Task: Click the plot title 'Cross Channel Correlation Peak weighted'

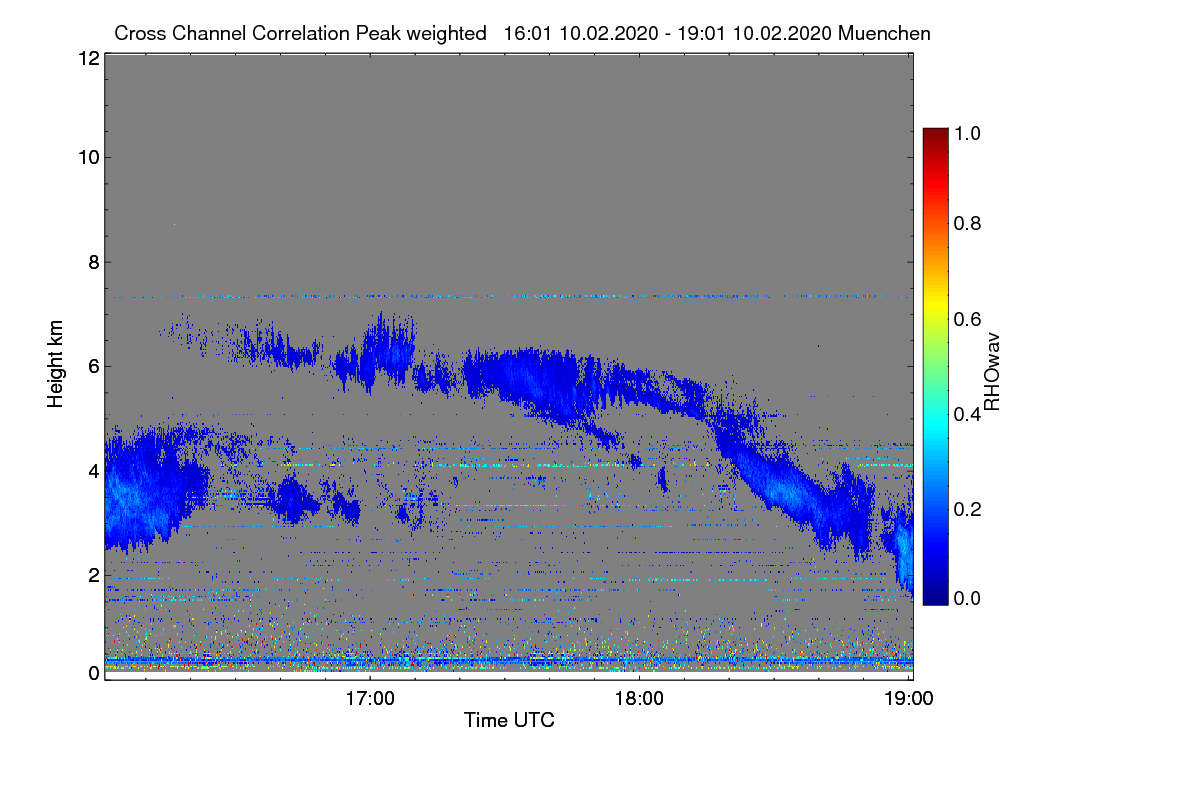Action: coord(300,33)
